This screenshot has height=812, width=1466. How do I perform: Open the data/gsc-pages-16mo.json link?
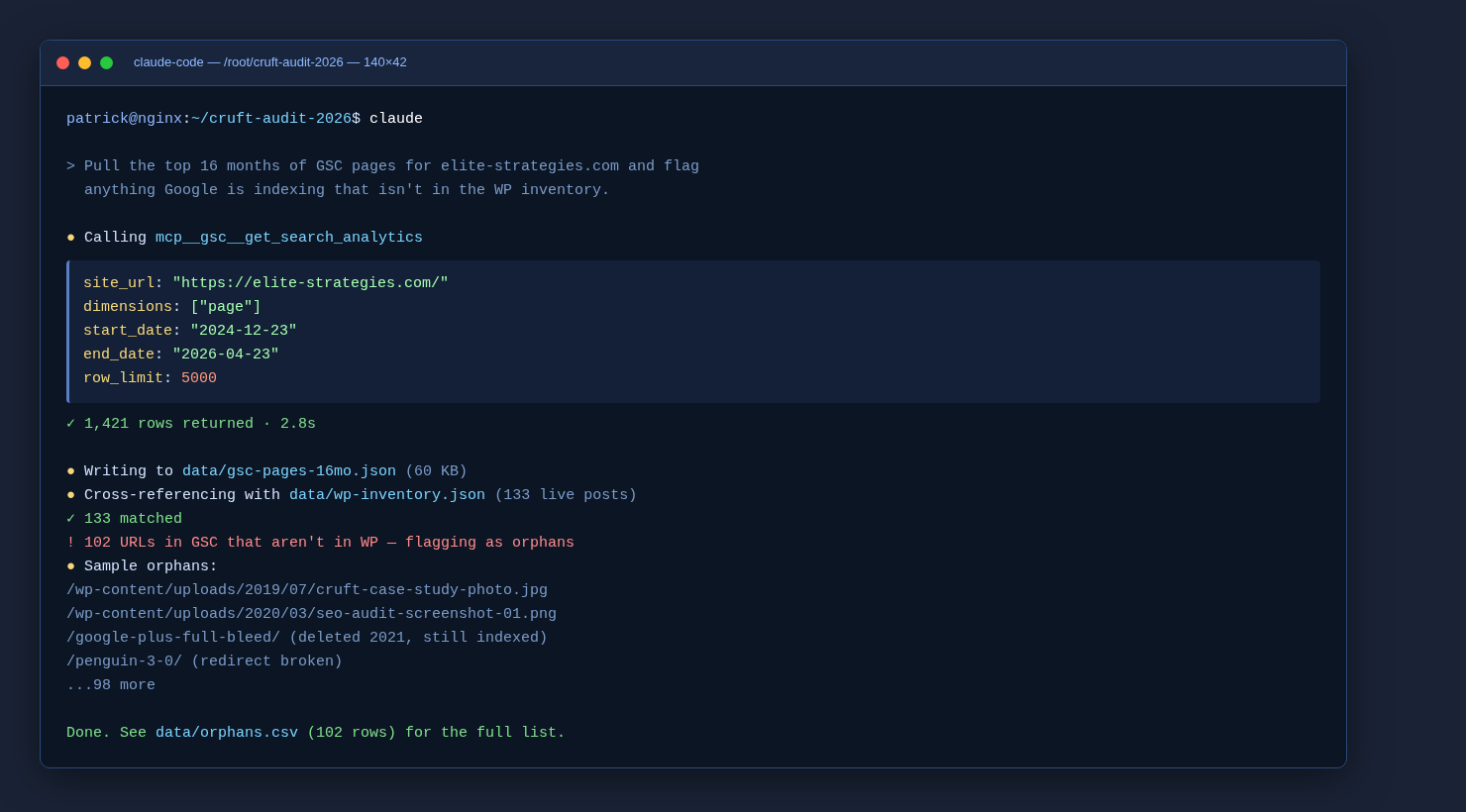click(x=289, y=470)
